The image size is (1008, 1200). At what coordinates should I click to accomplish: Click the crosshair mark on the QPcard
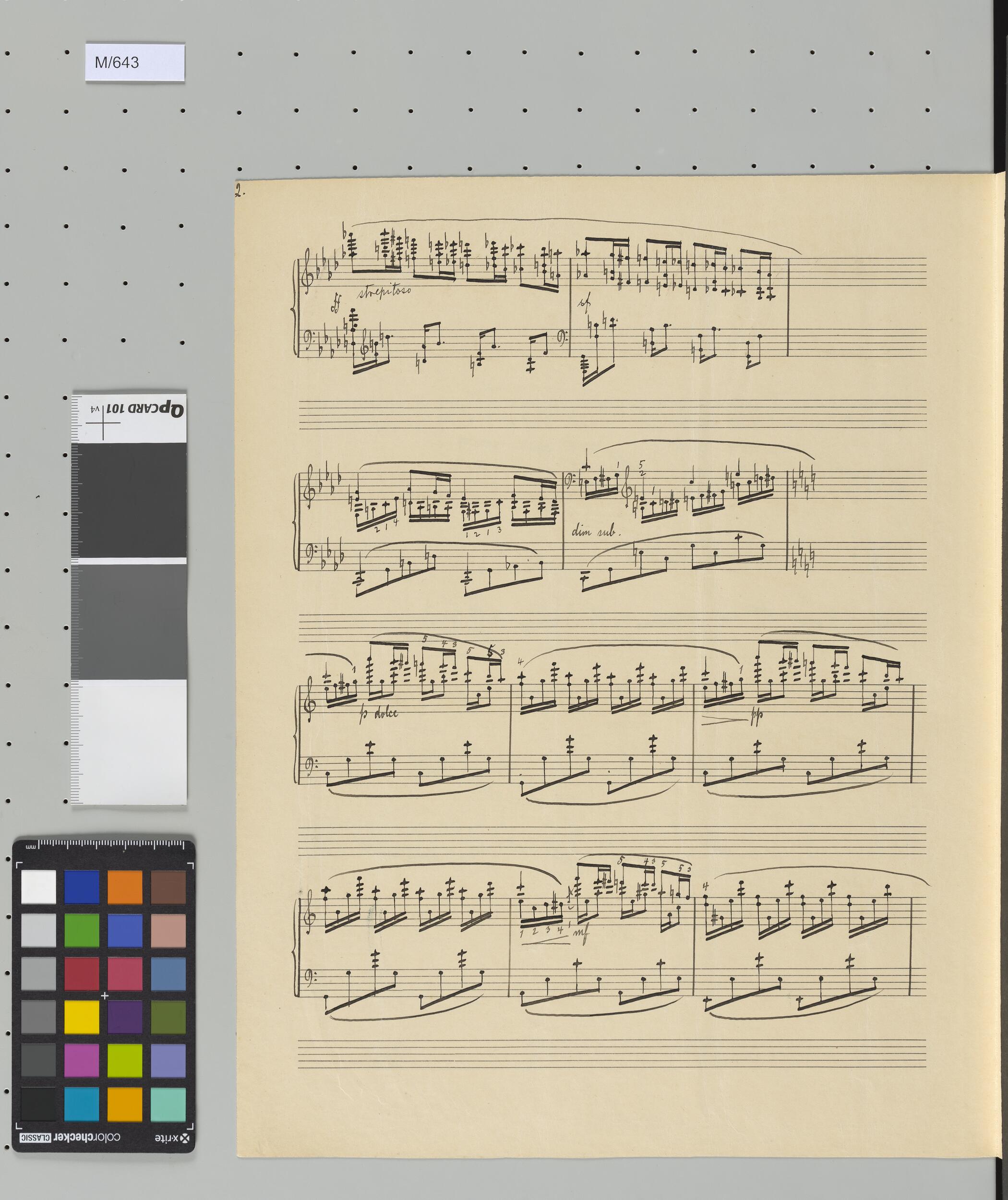pos(103,423)
